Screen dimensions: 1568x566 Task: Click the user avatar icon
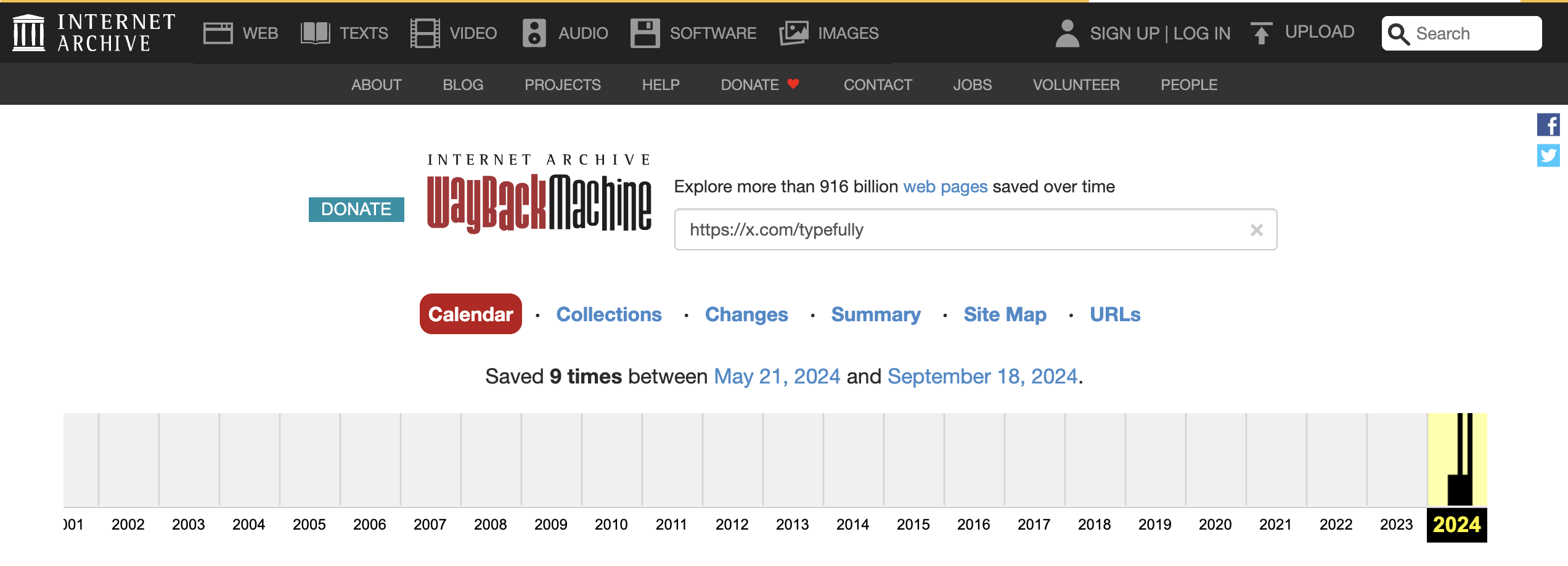(1068, 33)
